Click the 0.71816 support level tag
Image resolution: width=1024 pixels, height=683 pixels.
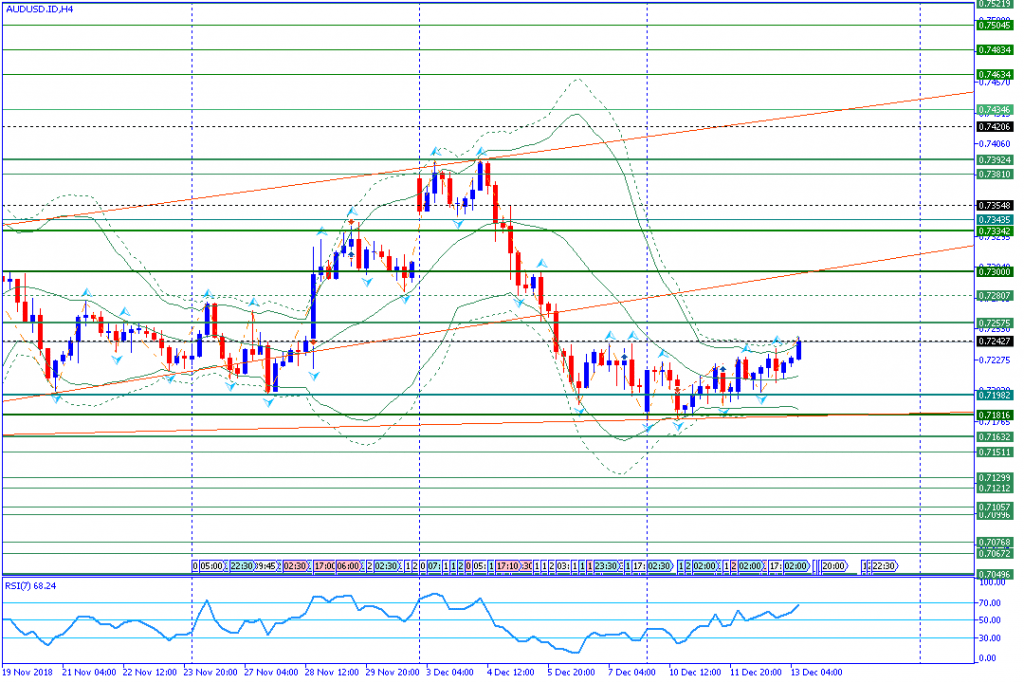coord(995,414)
